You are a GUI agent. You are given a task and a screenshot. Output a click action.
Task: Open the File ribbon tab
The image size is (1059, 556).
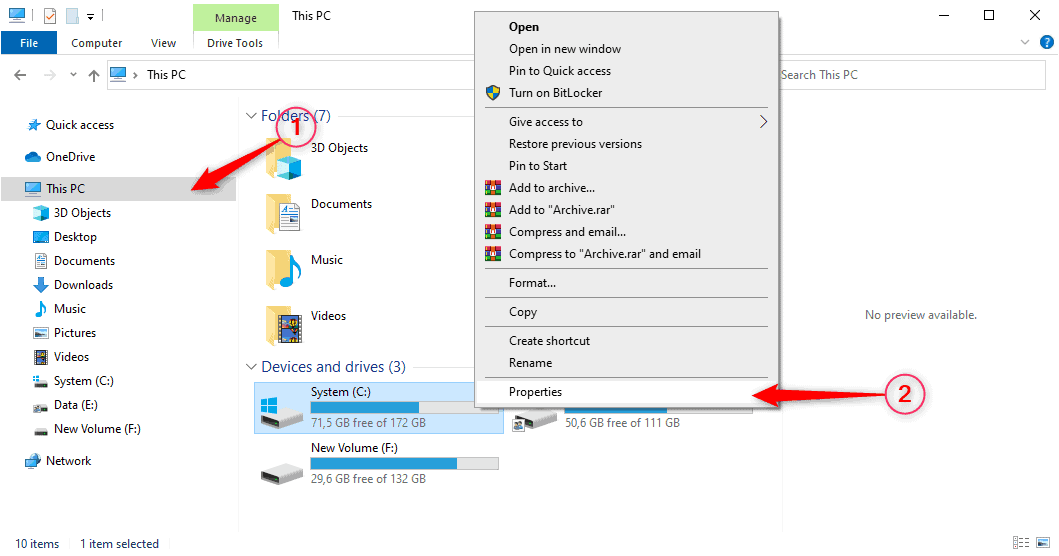[29, 43]
